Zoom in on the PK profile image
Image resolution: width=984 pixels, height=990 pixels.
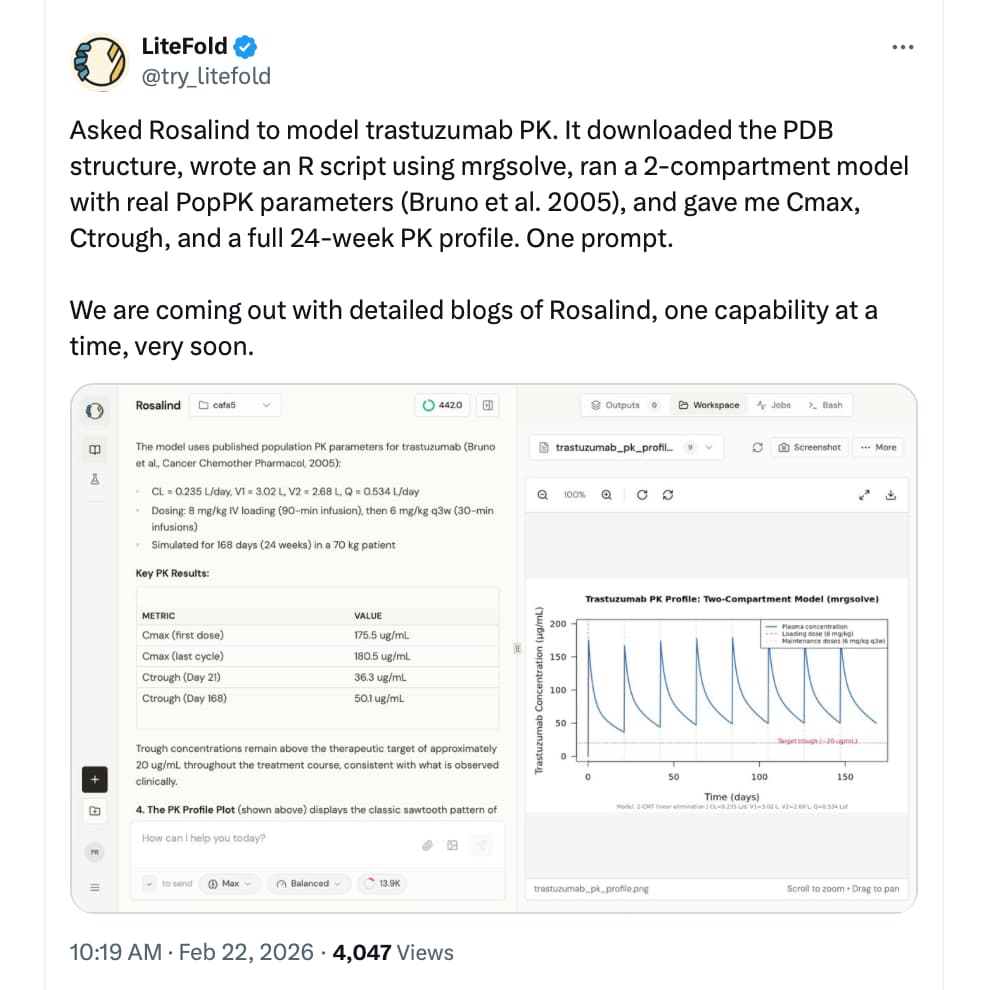606,494
